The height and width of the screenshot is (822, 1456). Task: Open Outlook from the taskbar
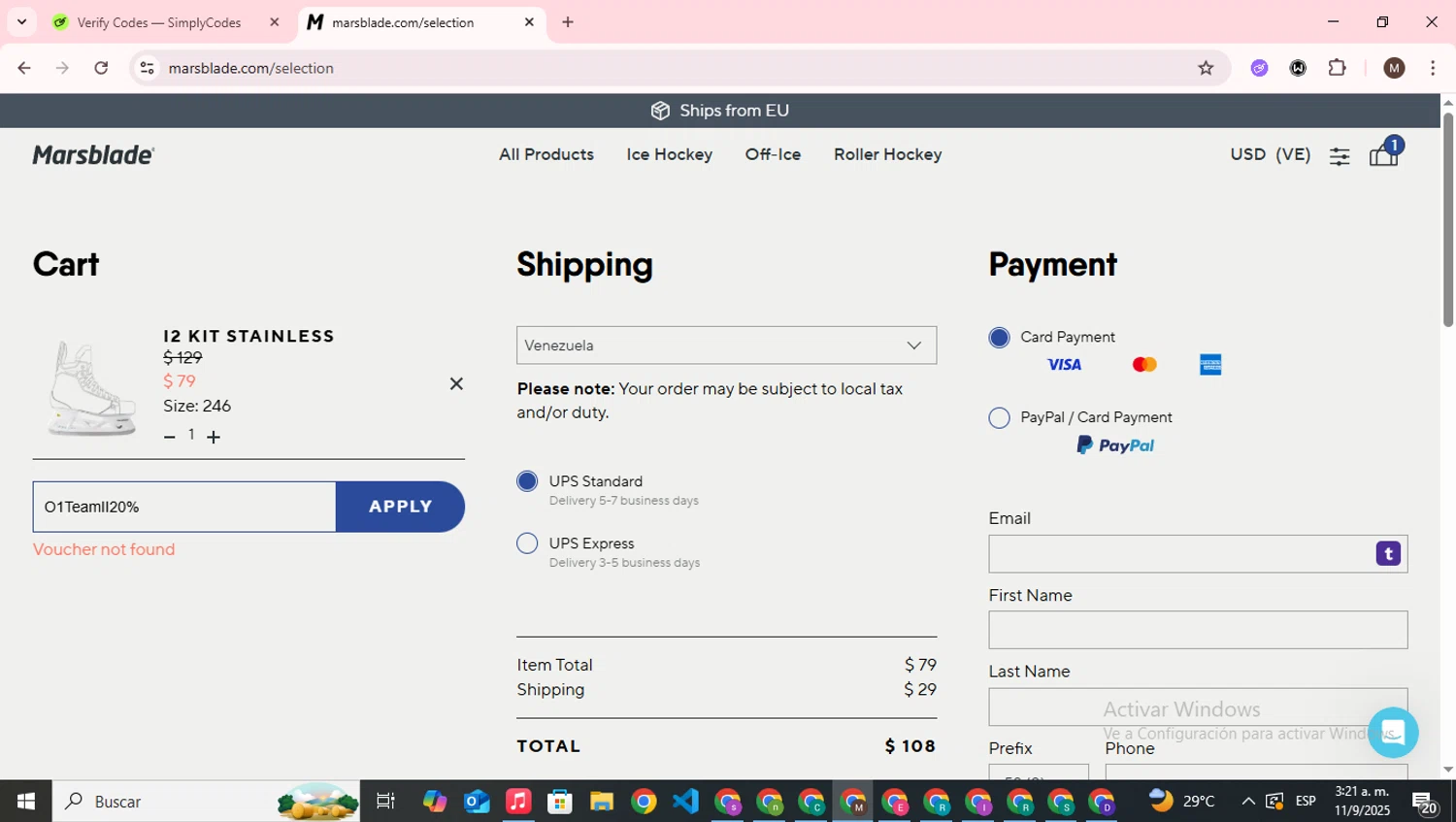coord(477,802)
